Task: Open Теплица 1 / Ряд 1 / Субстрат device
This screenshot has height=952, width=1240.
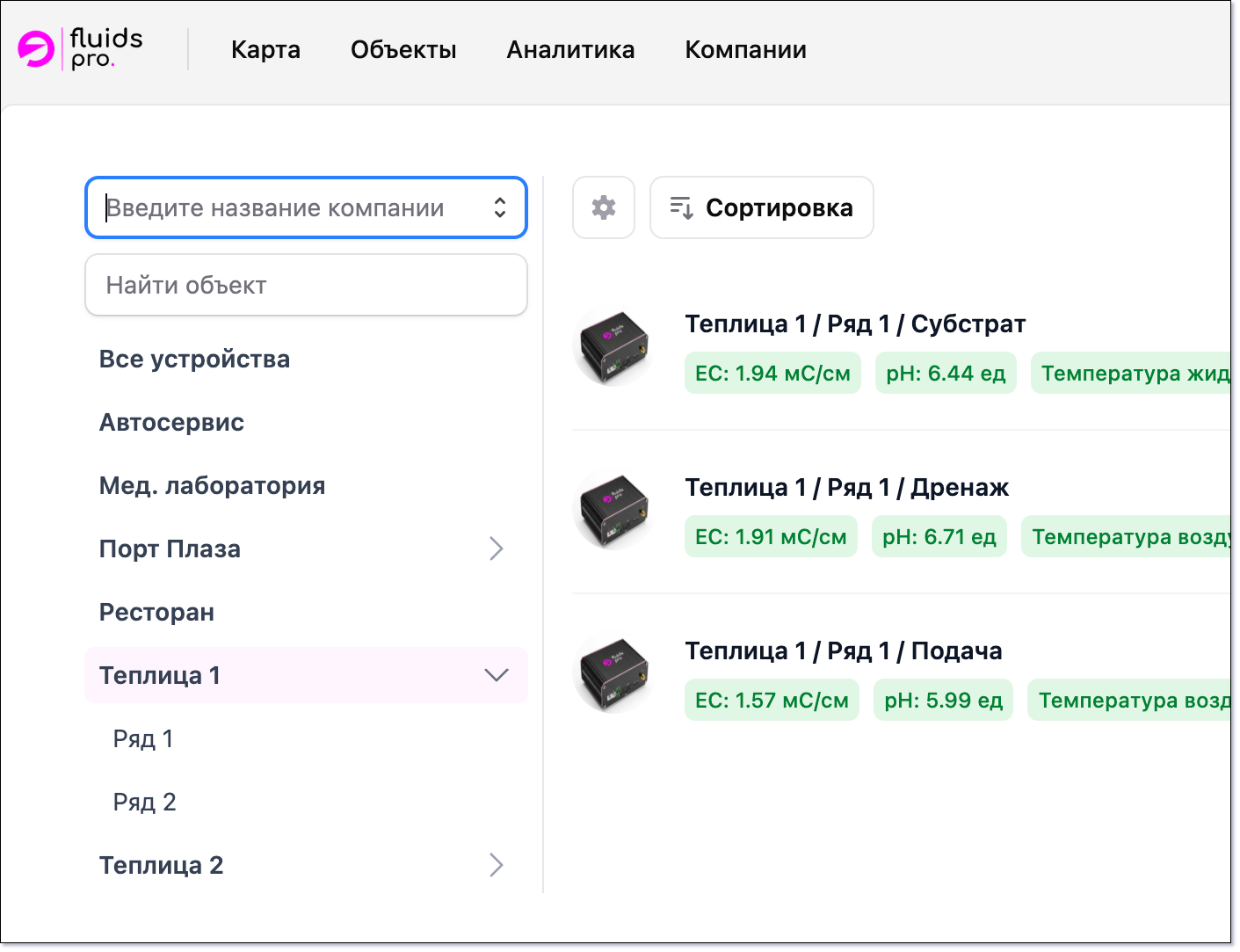Action: (855, 324)
